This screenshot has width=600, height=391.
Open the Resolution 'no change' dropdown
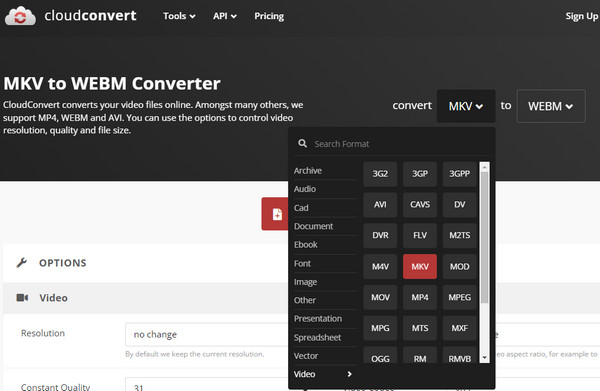tap(207, 334)
